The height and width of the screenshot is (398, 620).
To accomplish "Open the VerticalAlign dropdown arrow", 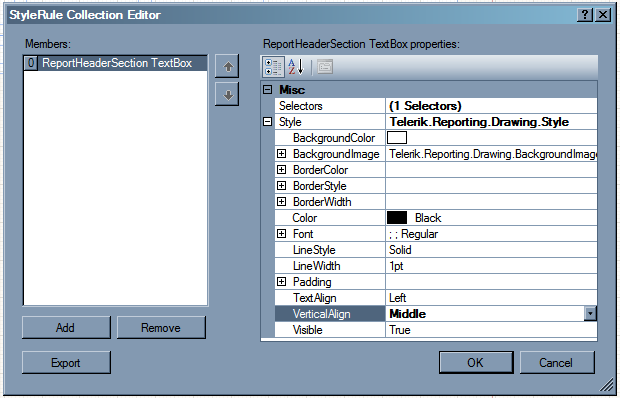I will (590, 314).
